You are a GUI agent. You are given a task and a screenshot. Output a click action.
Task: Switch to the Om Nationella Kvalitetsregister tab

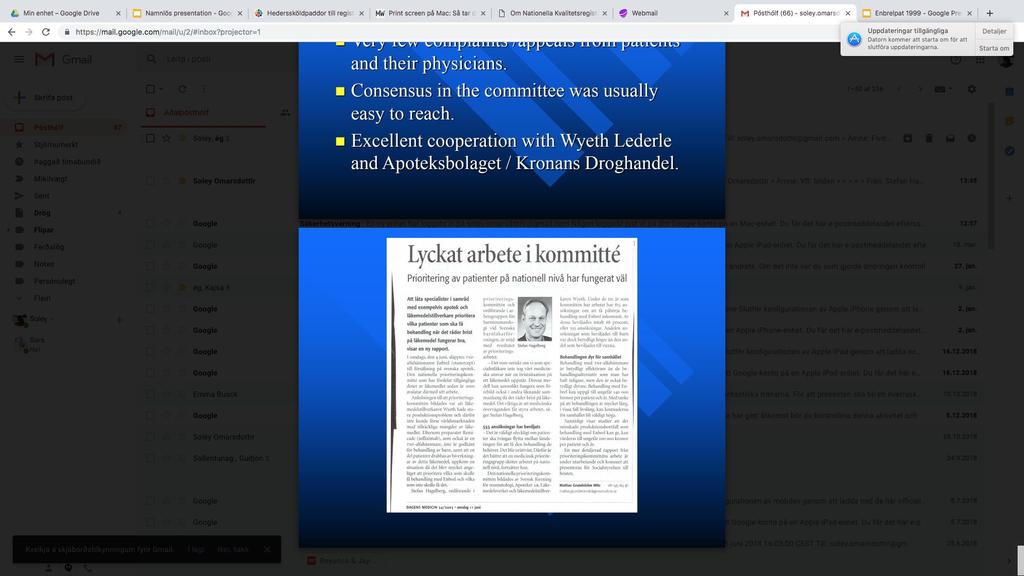coord(551,13)
